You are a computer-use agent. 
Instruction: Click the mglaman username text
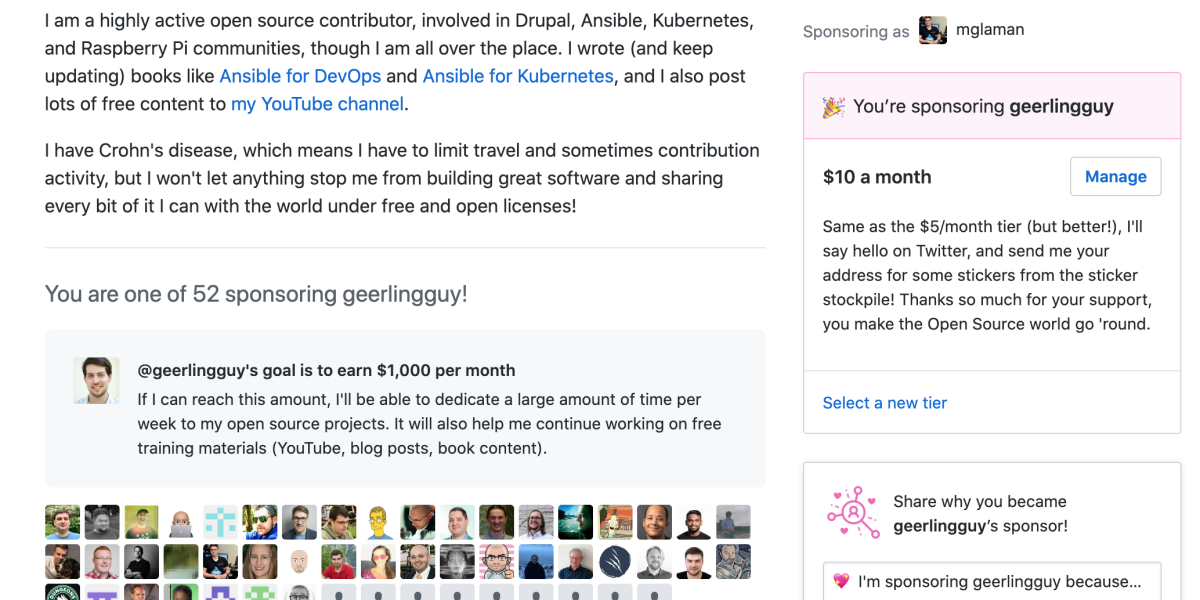(x=990, y=30)
